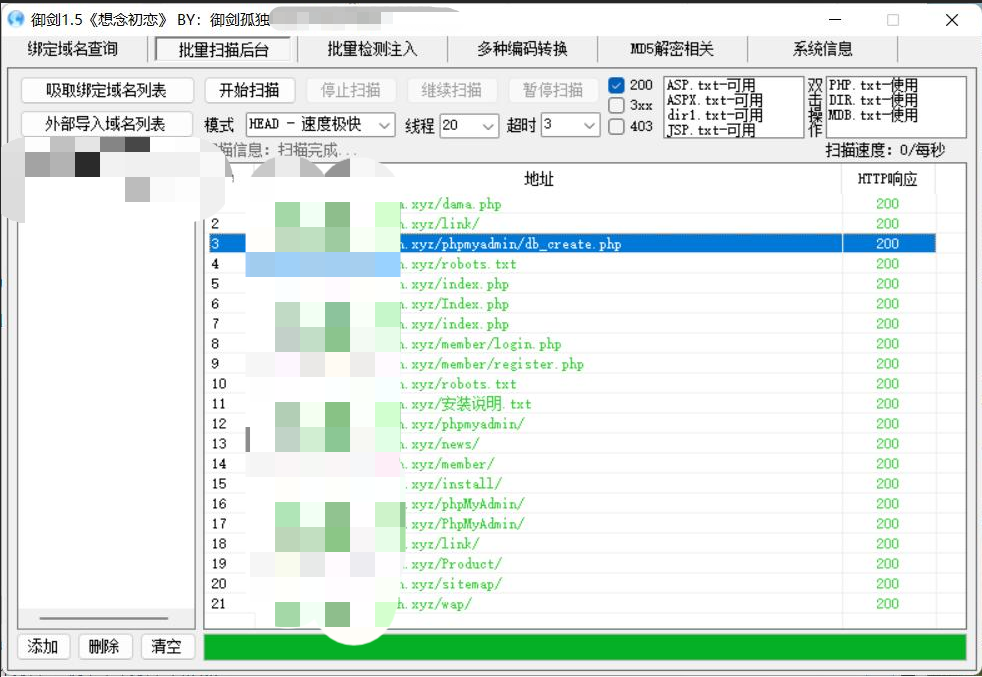Click the 暂停扫描 button

click(552, 90)
